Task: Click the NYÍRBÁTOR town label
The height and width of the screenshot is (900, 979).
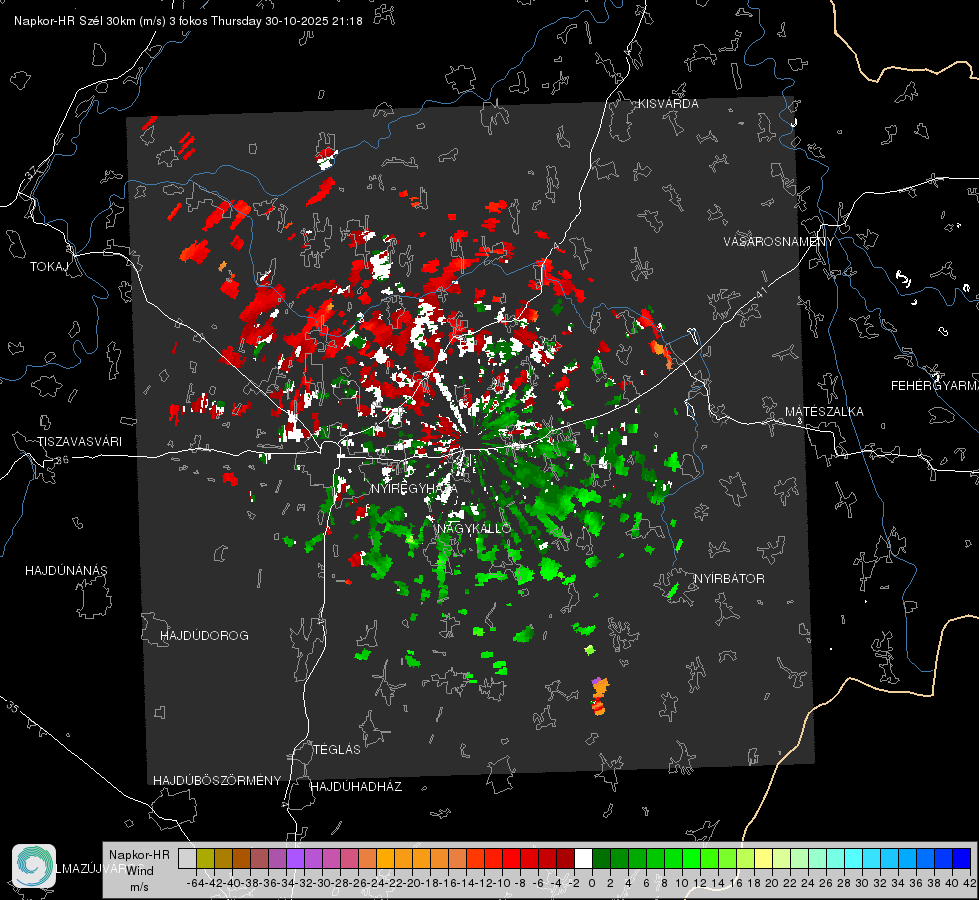Action: click(729, 579)
